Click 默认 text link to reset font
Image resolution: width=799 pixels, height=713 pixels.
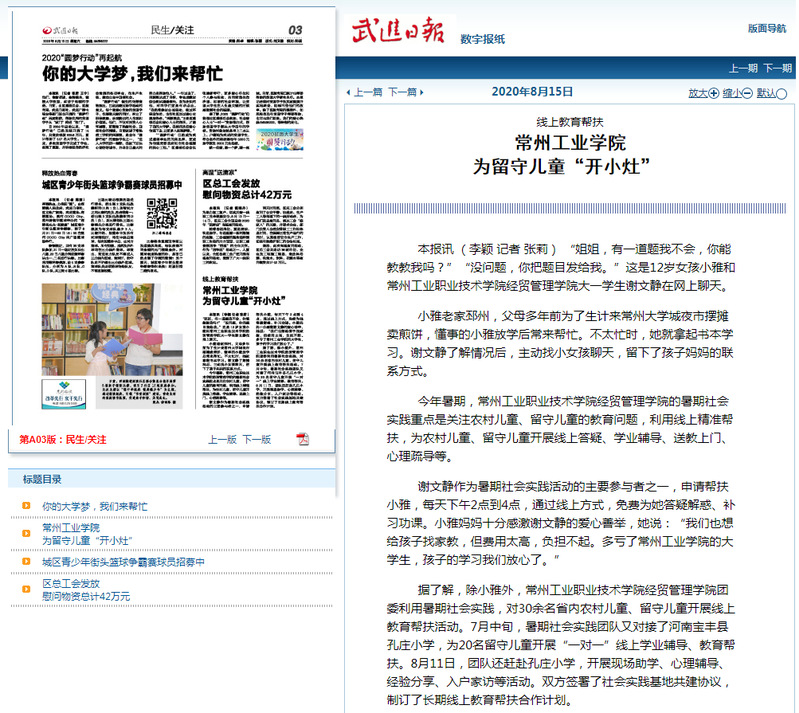coord(766,93)
